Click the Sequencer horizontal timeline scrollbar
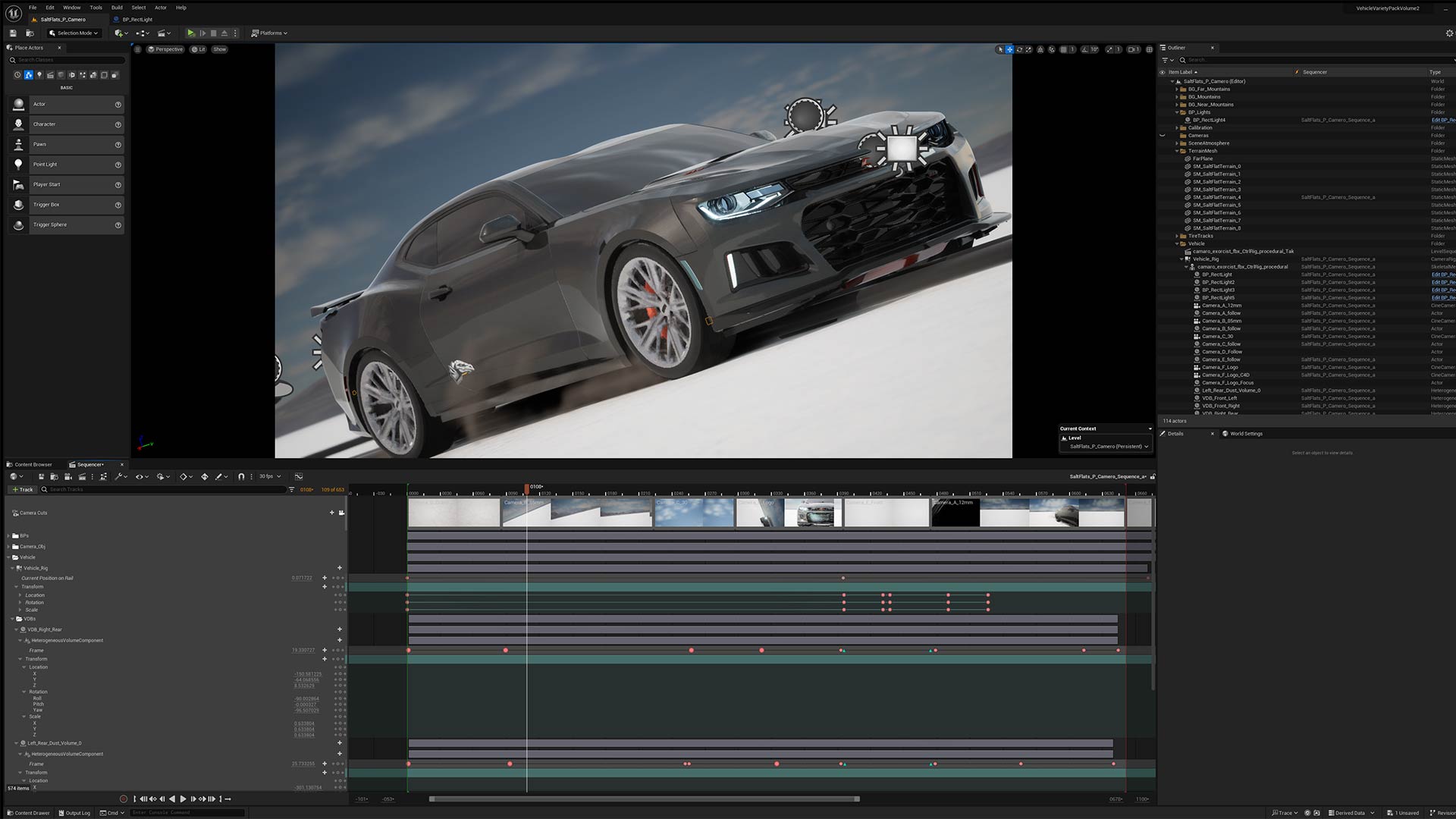The height and width of the screenshot is (819, 1456). 644,799
